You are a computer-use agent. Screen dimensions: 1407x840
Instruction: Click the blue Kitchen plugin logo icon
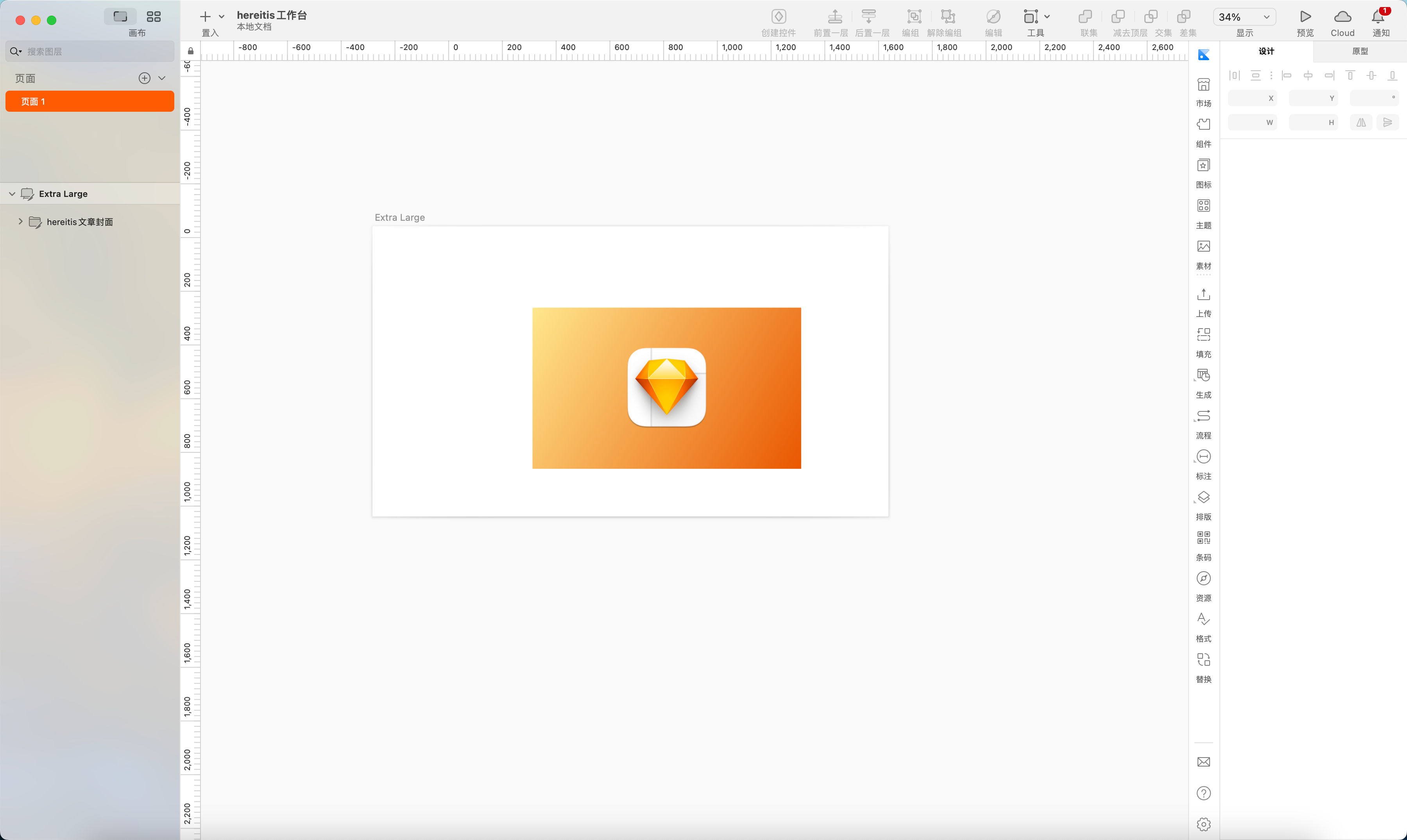(x=1203, y=54)
